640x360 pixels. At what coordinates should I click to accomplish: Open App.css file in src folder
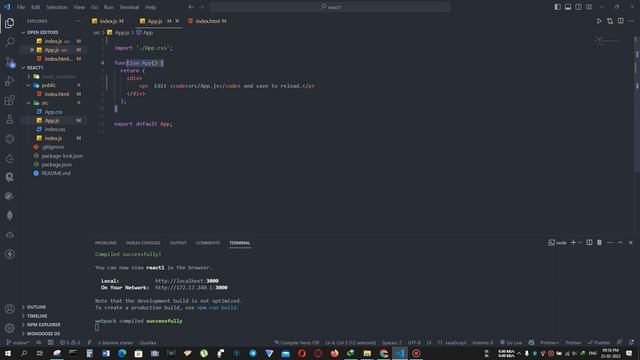tap(53, 111)
